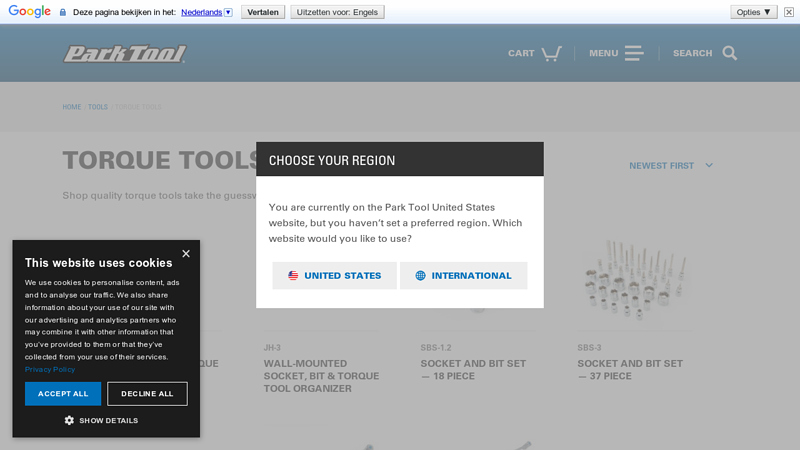Go to Tools breadcrumb
The height and width of the screenshot is (450, 800).
(98, 107)
